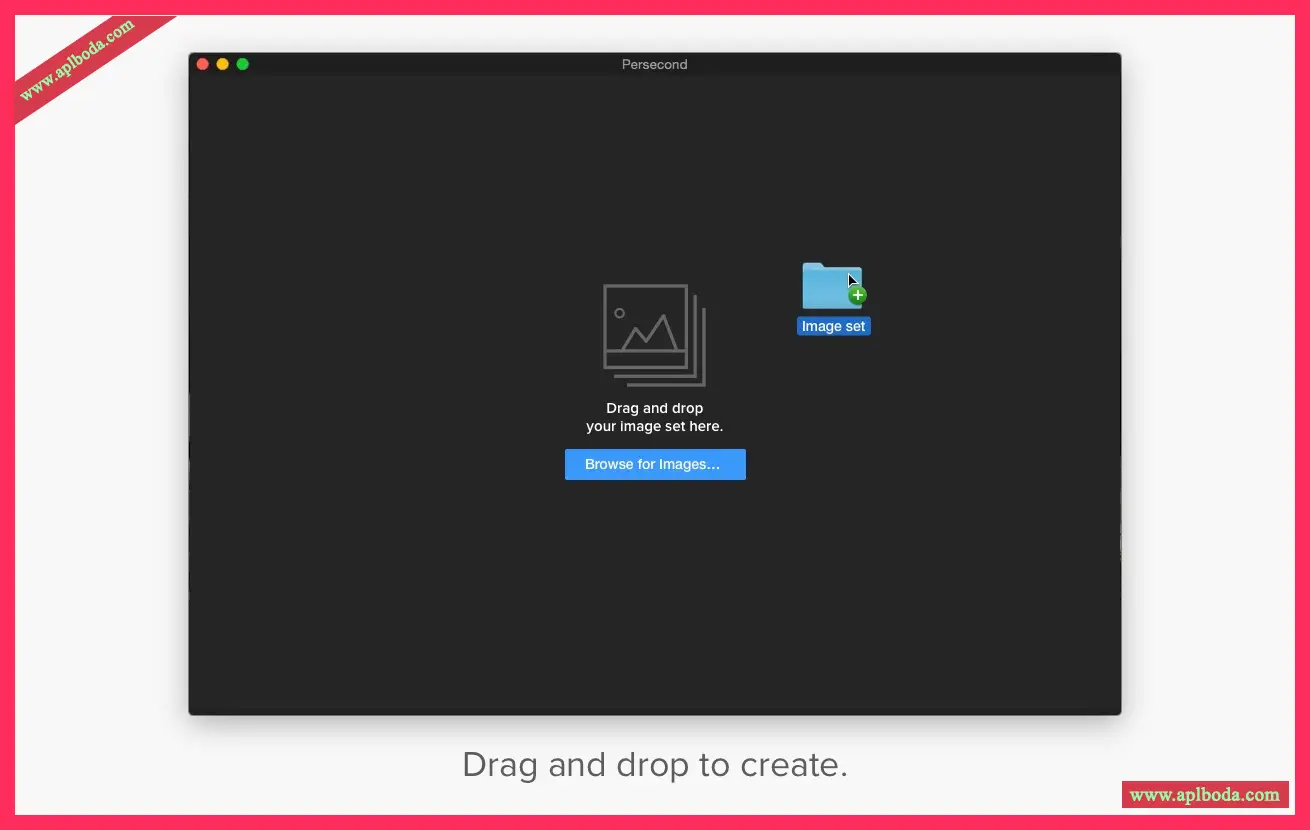1310x830 pixels.
Task: Click the Persecond title in title bar
Action: tap(654, 64)
